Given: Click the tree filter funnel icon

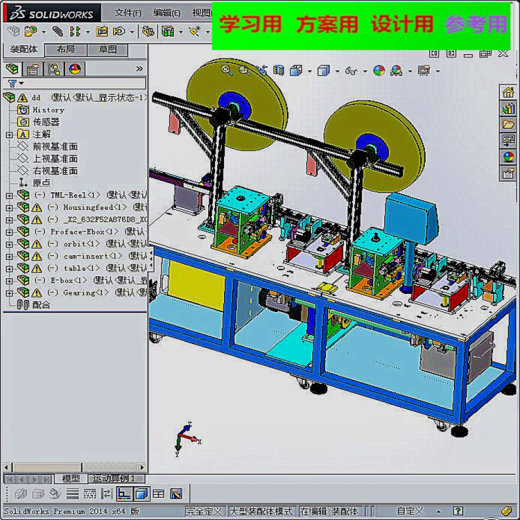Looking at the screenshot, I should [12, 83].
